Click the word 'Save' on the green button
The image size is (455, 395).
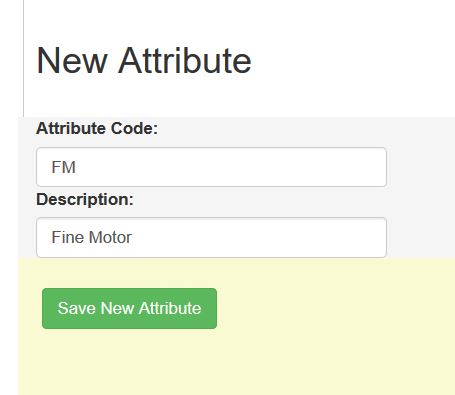pos(77,308)
